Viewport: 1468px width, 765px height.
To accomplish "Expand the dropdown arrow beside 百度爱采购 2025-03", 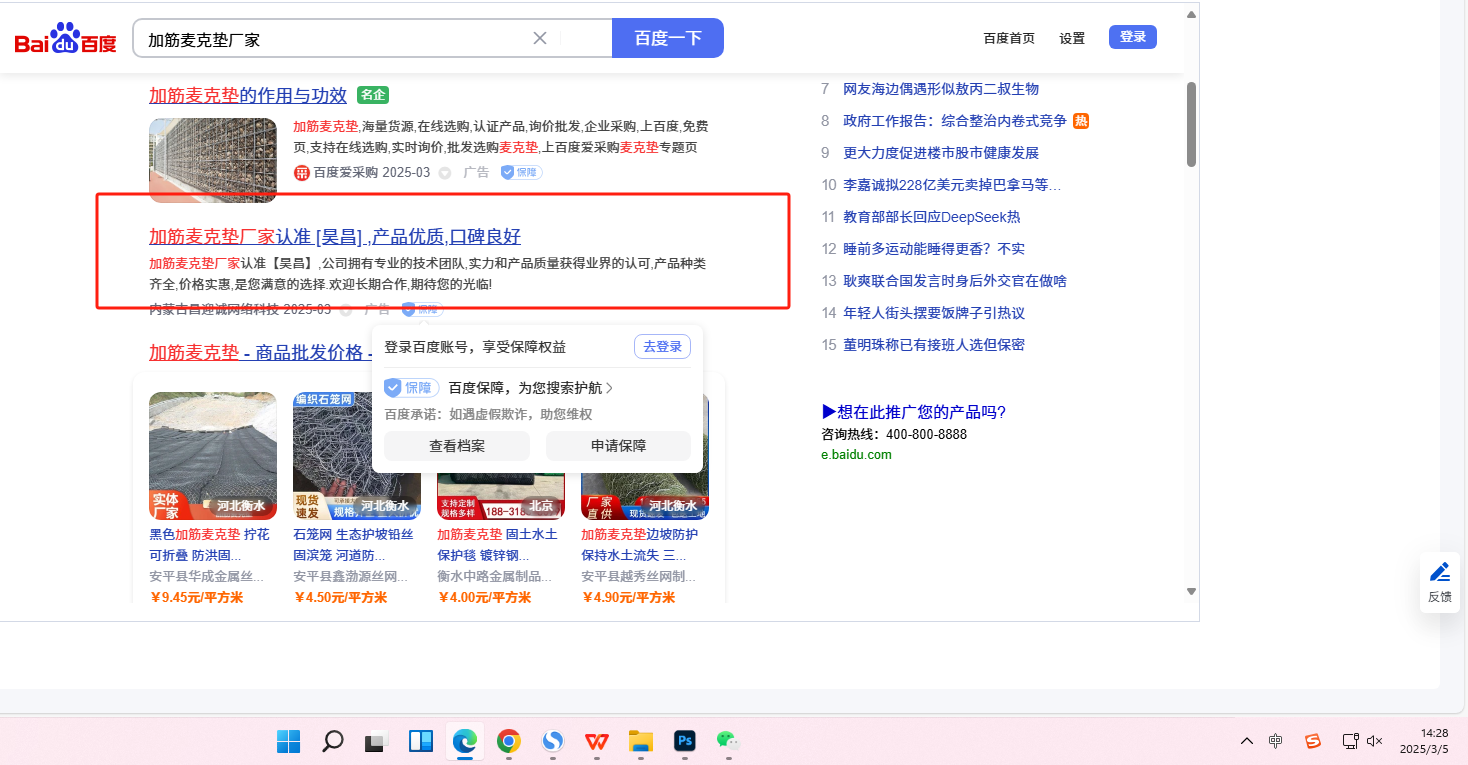I will tap(445, 173).
